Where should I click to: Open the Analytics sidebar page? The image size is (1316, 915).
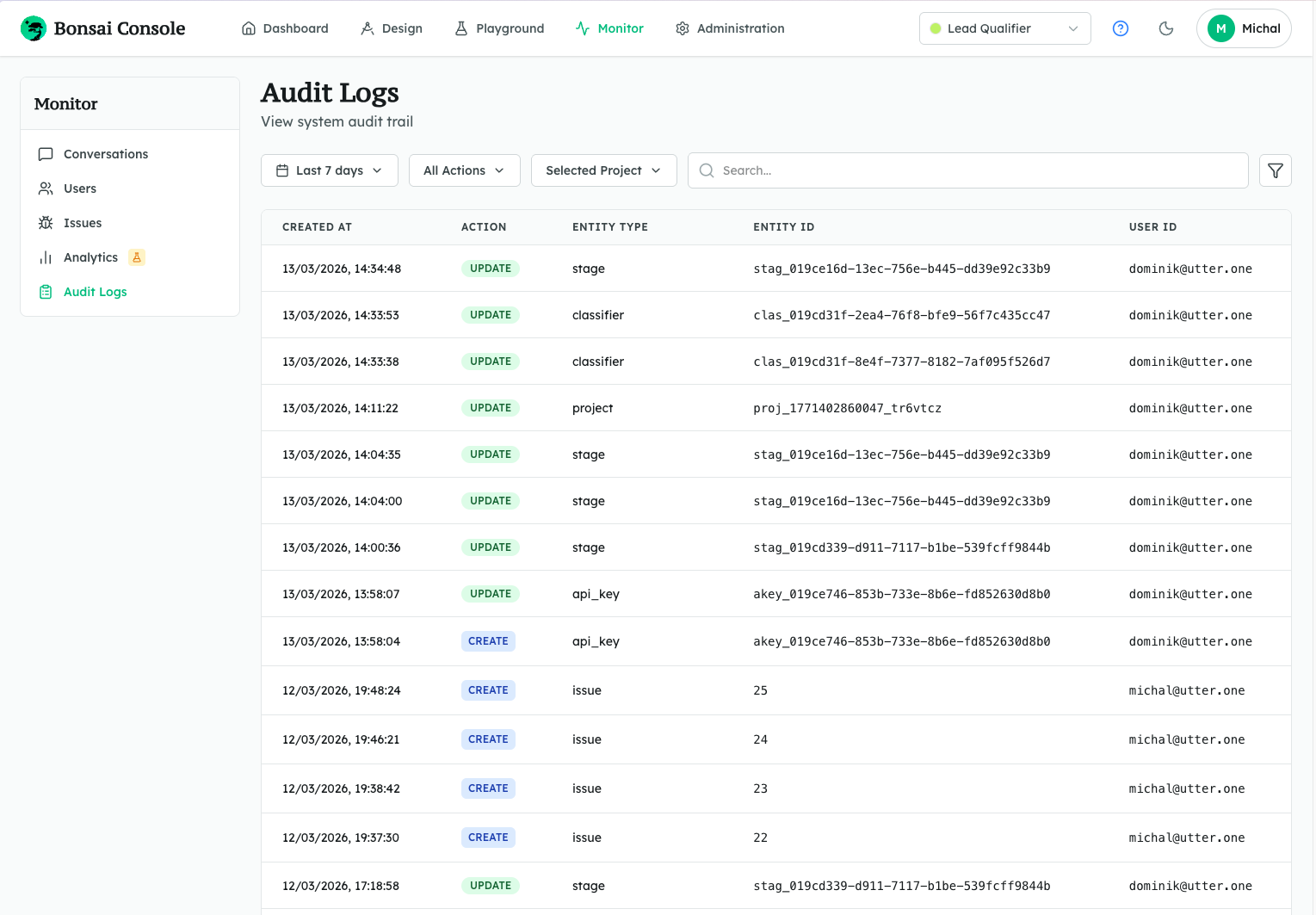click(x=129, y=257)
